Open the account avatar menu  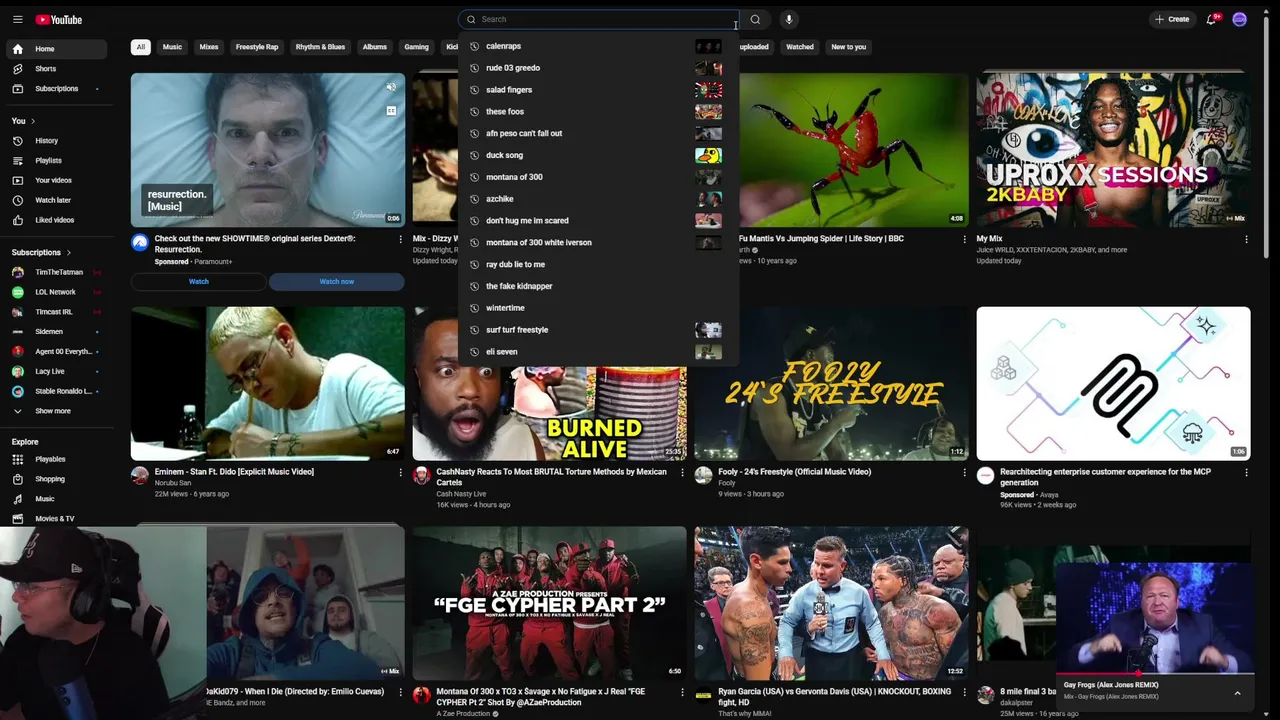pos(1240,19)
